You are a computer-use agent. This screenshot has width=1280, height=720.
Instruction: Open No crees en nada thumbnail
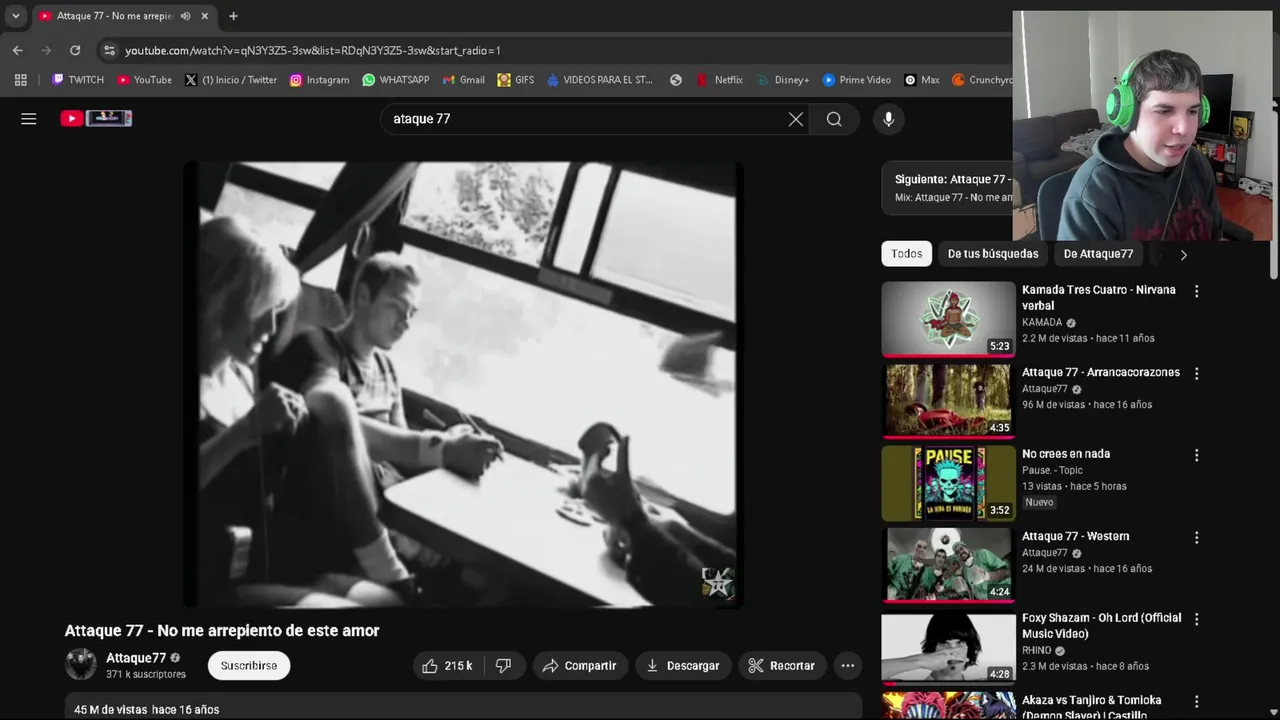(x=948, y=483)
